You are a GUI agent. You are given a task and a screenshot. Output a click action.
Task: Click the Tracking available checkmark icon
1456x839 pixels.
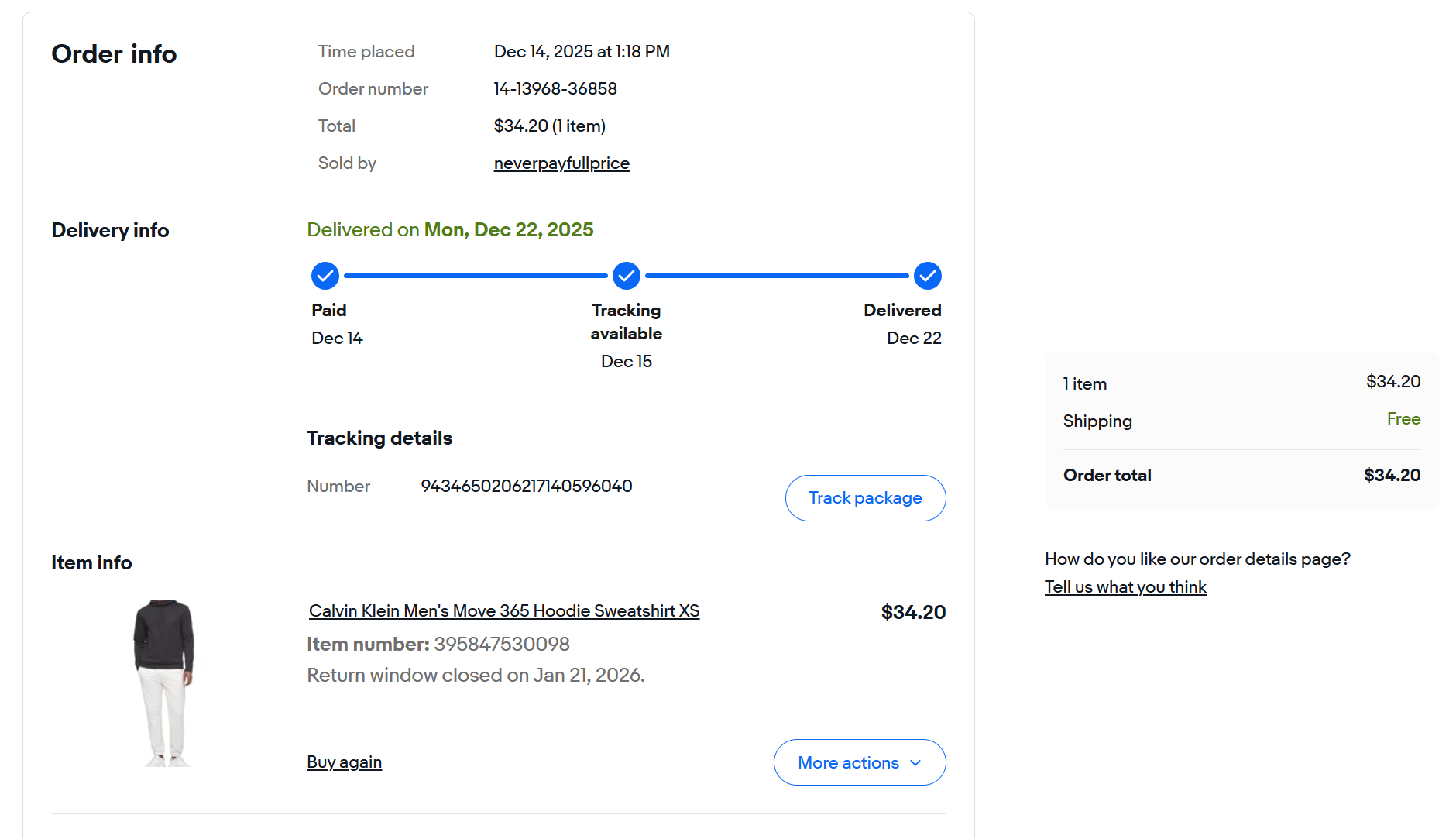[627, 276]
